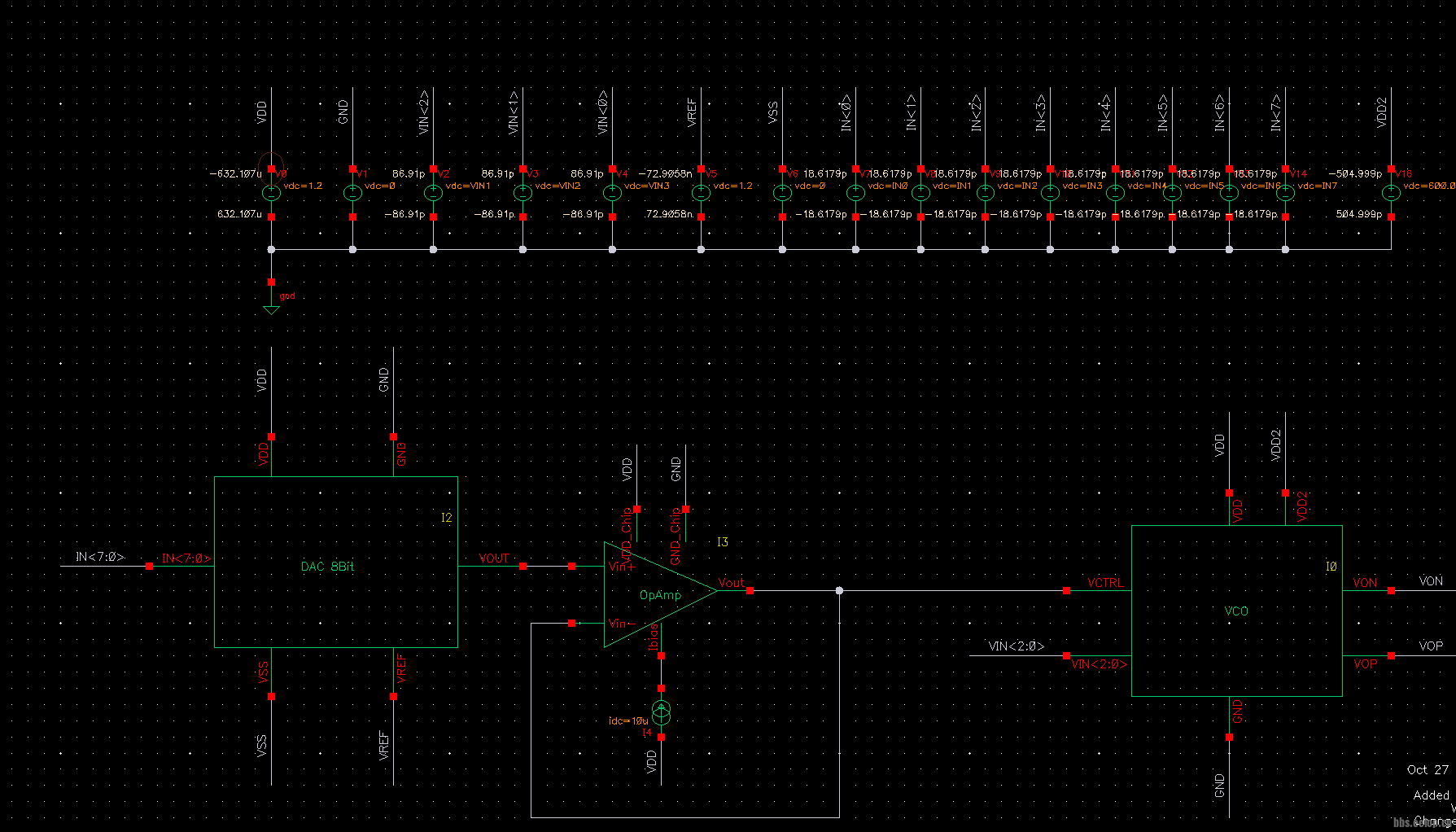This screenshot has width=1456, height=832.
Task: Select the idc=10u parameter label
Action: [628, 721]
